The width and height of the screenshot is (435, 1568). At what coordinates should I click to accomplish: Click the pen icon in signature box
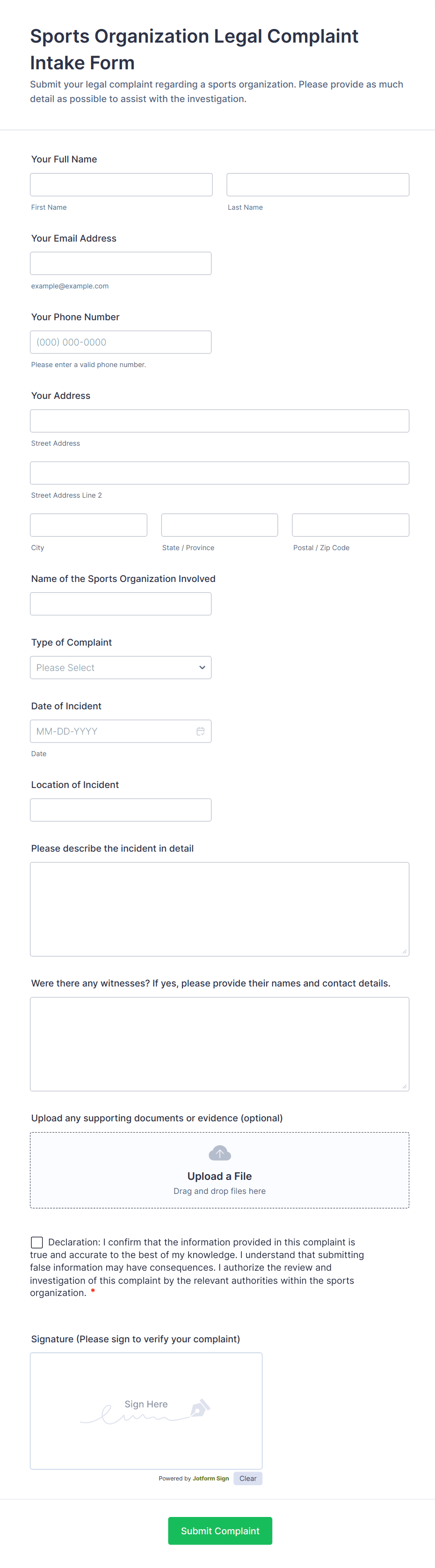[x=200, y=1407]
